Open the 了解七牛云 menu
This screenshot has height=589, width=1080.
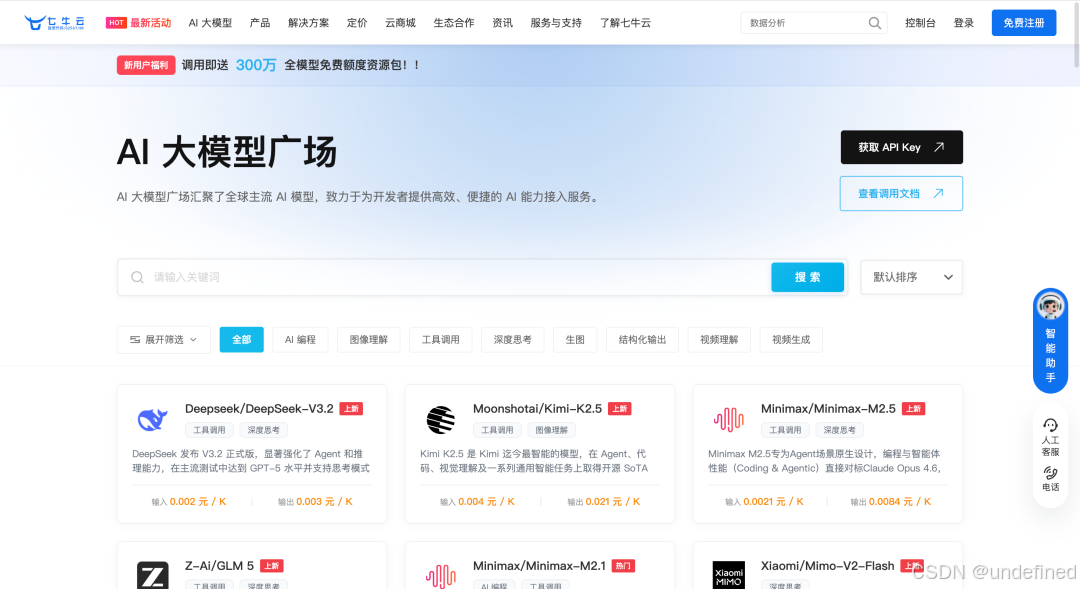click(625, 23)
